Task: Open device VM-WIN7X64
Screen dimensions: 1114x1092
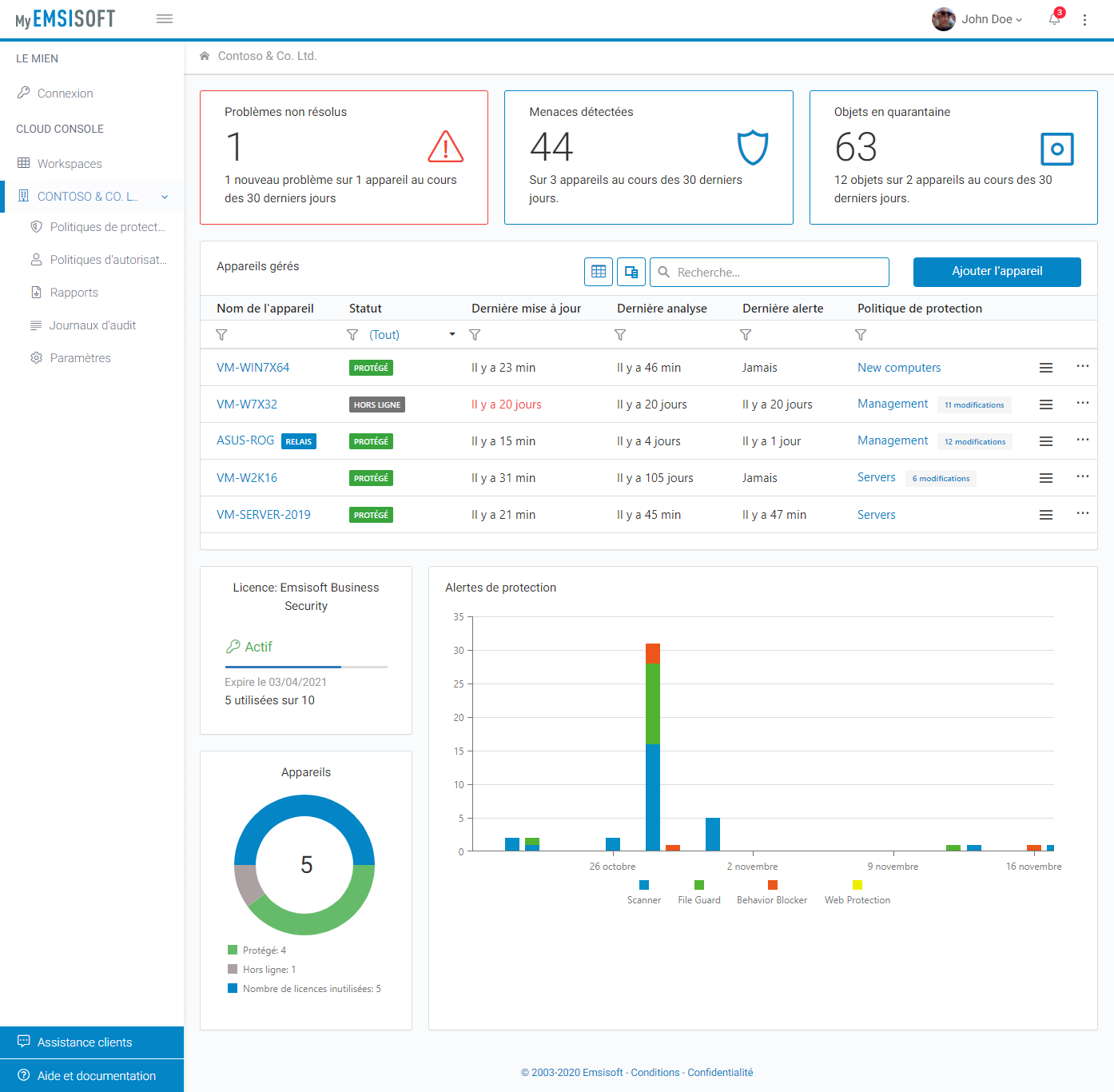Action: pos(253,368)
